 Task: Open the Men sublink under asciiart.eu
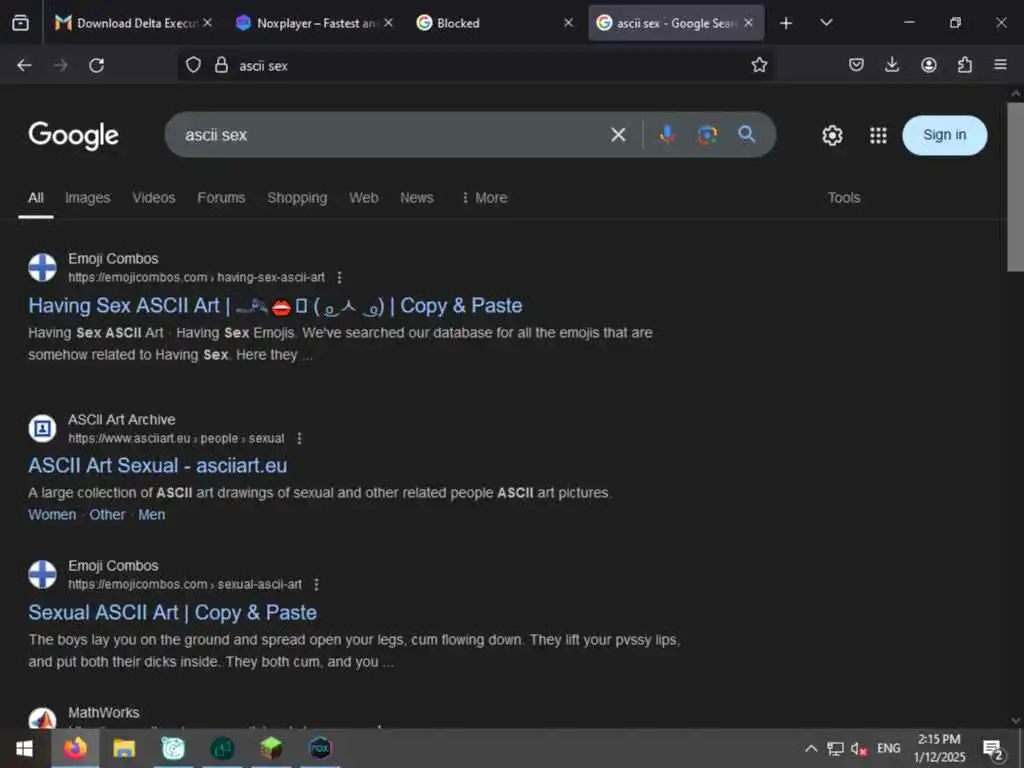(152, 515)
